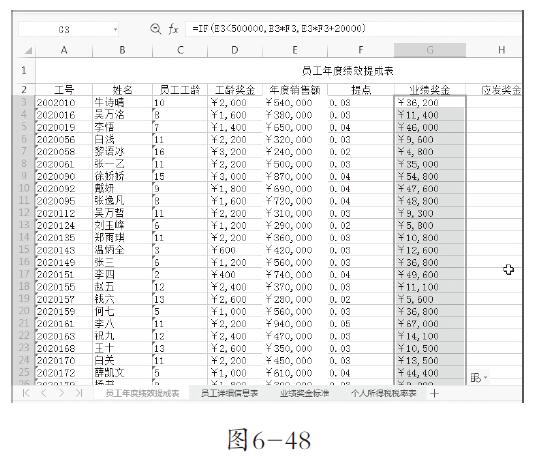Add a new sheet with plus icon

point(434,394)
